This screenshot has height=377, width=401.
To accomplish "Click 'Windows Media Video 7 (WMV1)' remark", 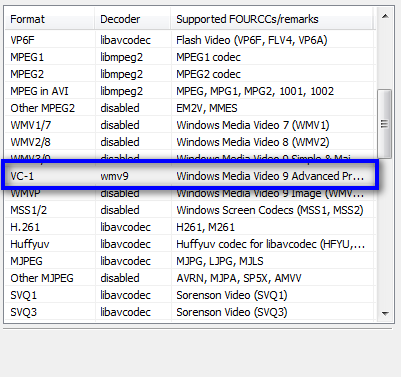I will coord(253,125).
